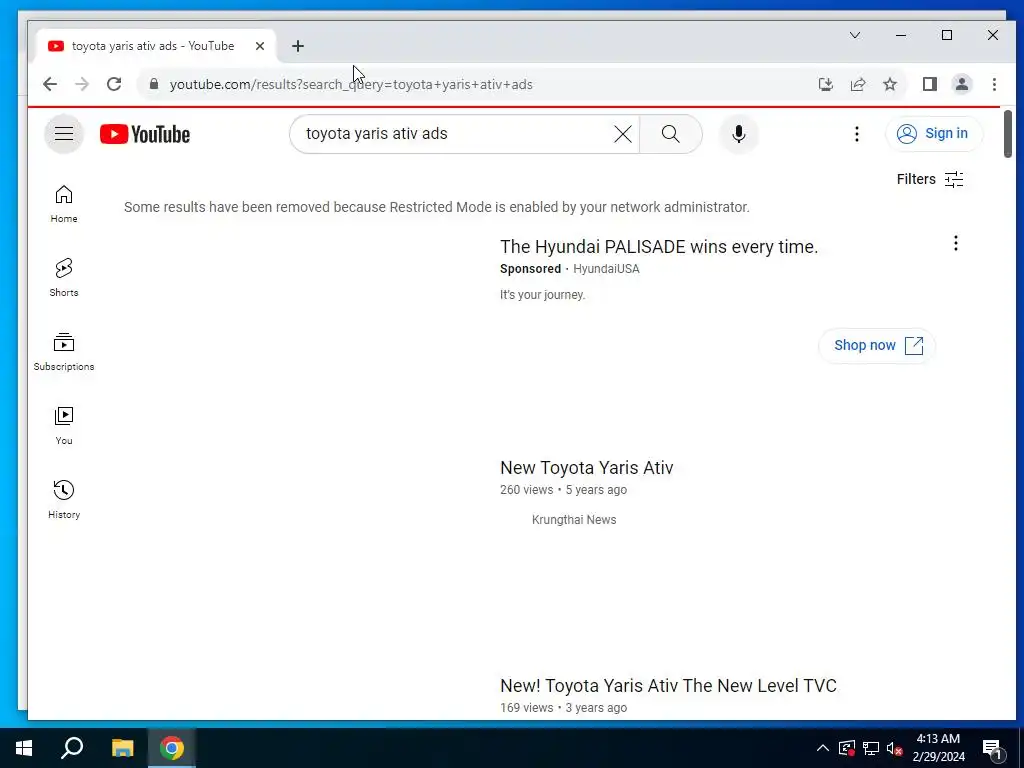Image resolution: width=1024 pixels, height=768 pixels.
Task: Open the Windows Start menu
Action: (24, 748)
